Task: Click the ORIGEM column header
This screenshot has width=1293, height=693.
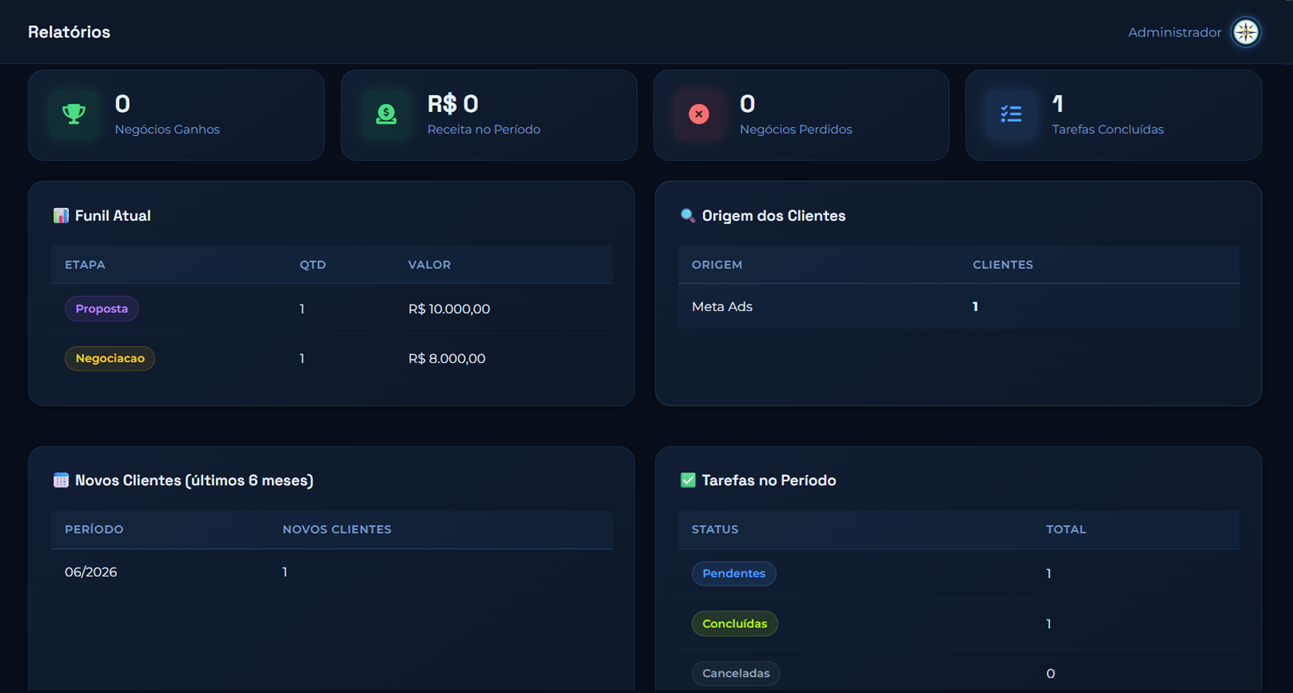Action: pyautogui.click(x=717, y=265)
